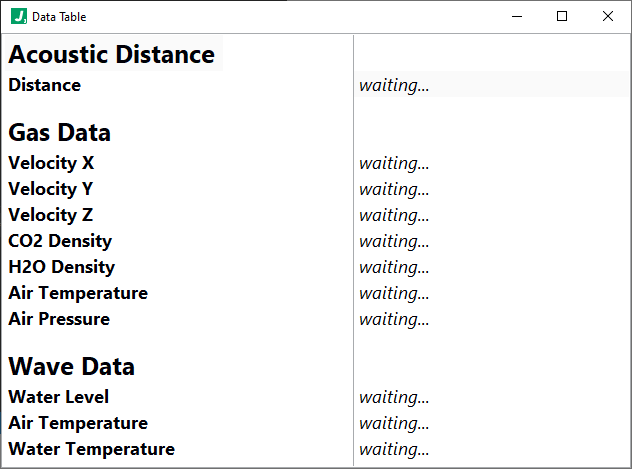
Task: Maximize the Data Table window
Action: coord(562,17)
